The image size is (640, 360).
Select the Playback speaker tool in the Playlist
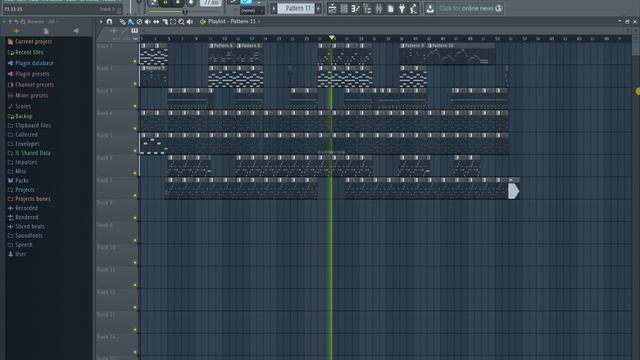pos(190,22)
